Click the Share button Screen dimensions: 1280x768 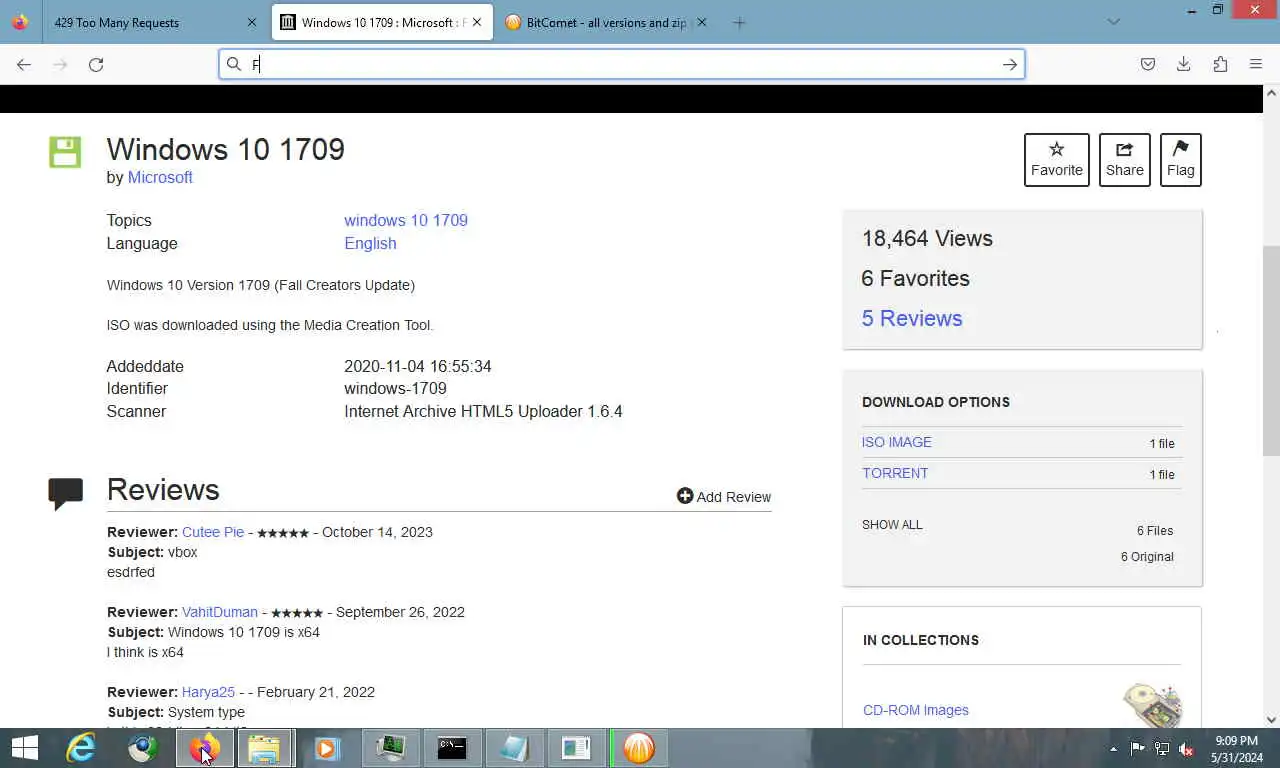(1125, 160)
